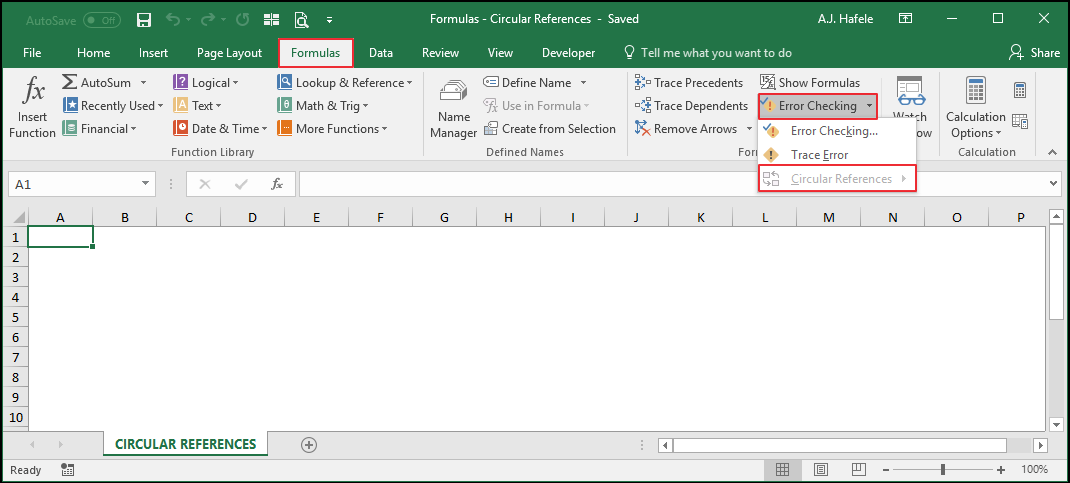Click the 100% zoom level
1070x483 pixels.
1035,469
